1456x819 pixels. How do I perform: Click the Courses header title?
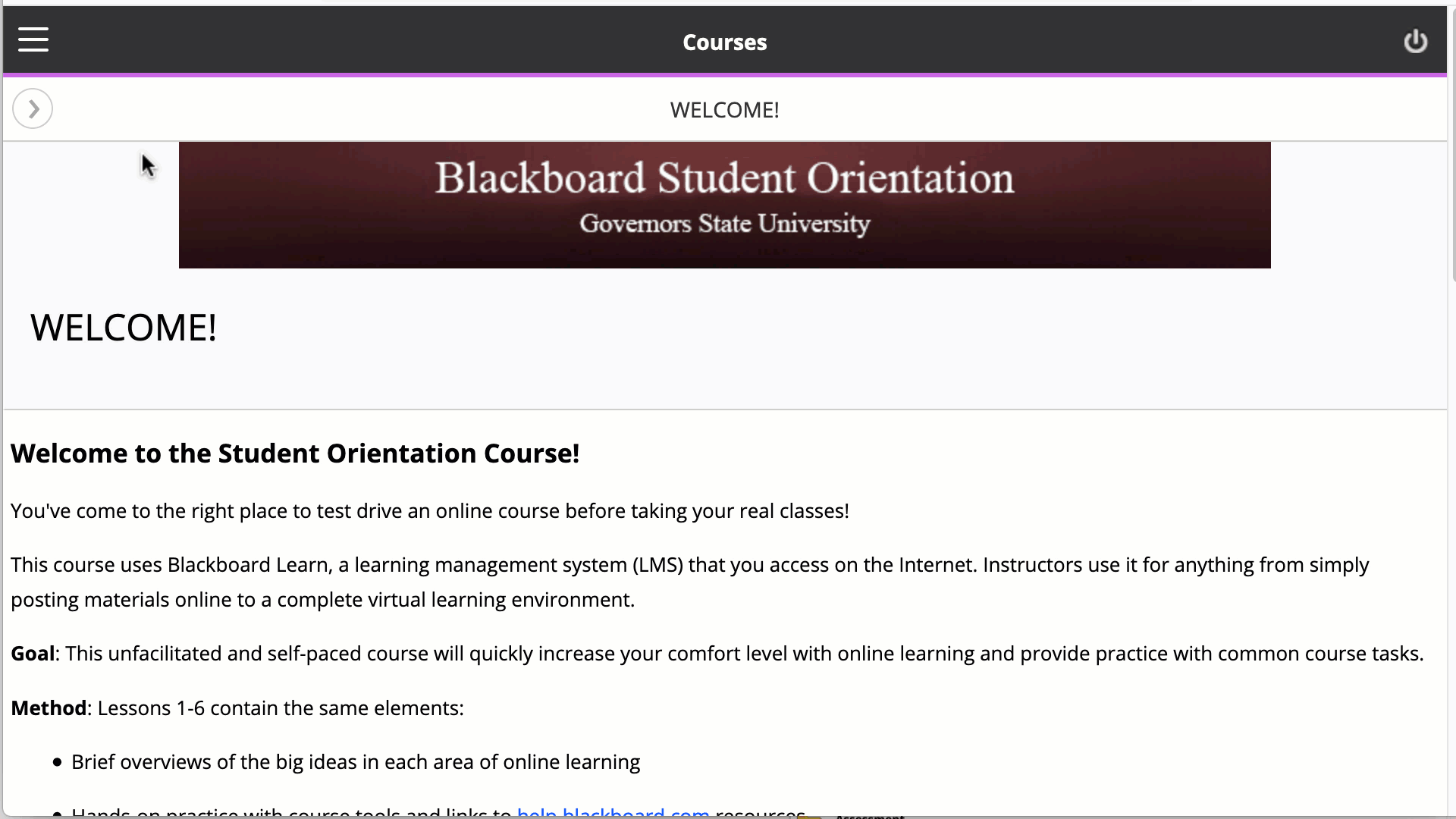click(724, 42)
